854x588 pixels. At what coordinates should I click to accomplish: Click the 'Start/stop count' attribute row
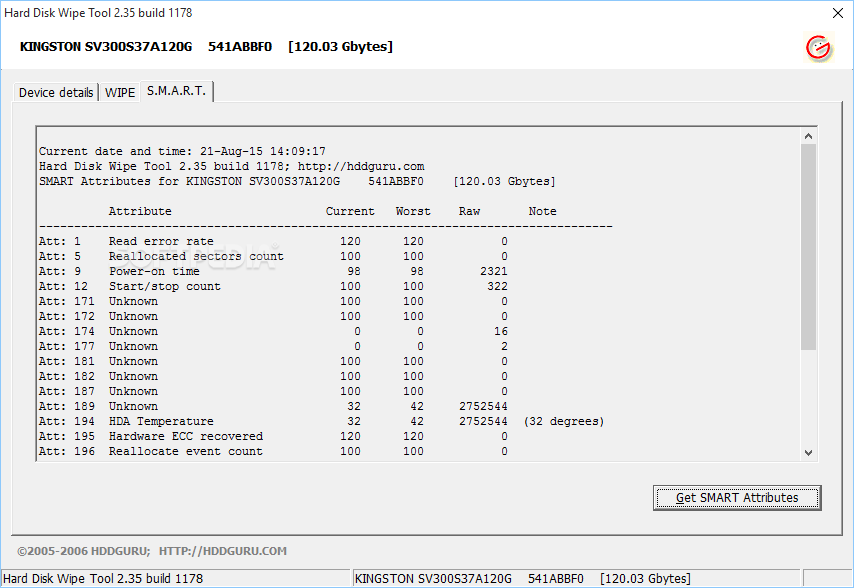(x=273, y=286)
